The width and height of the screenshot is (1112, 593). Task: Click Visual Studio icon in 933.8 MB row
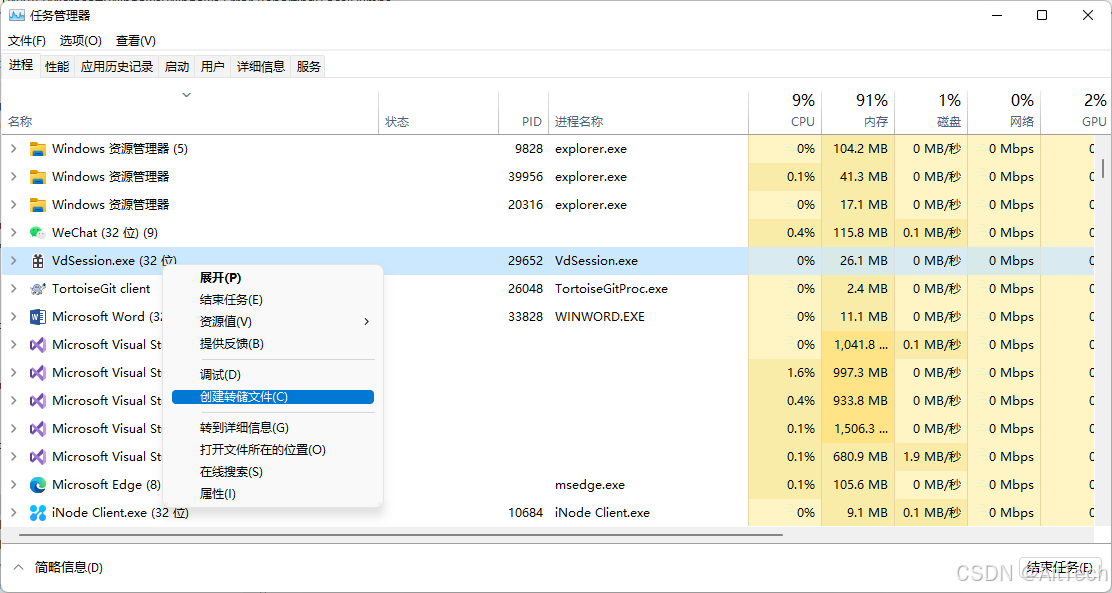(x=38, y=401)
